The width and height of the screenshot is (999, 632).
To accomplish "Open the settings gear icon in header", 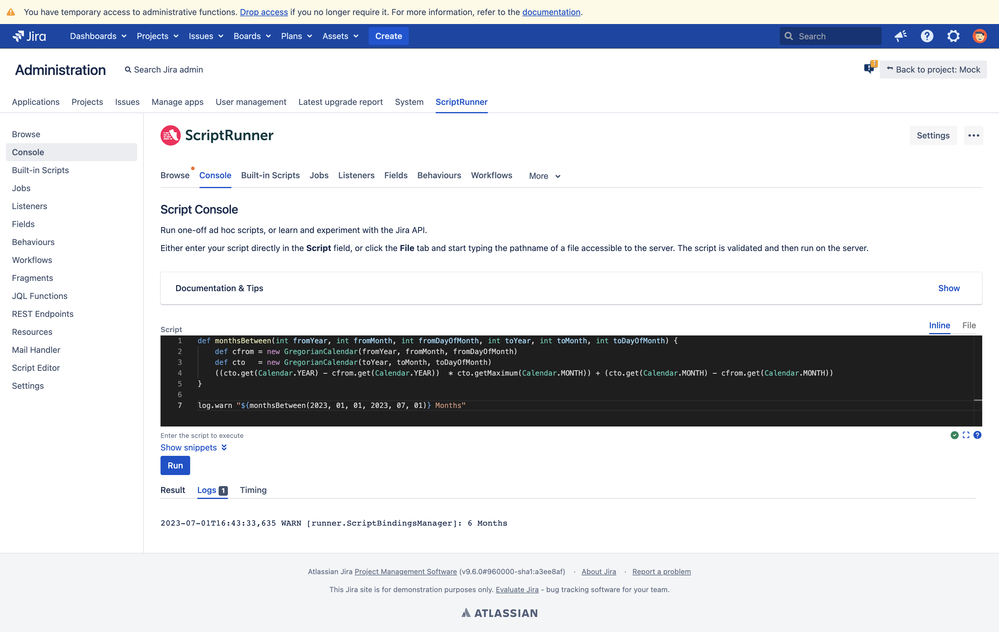I will pos(953,36).
